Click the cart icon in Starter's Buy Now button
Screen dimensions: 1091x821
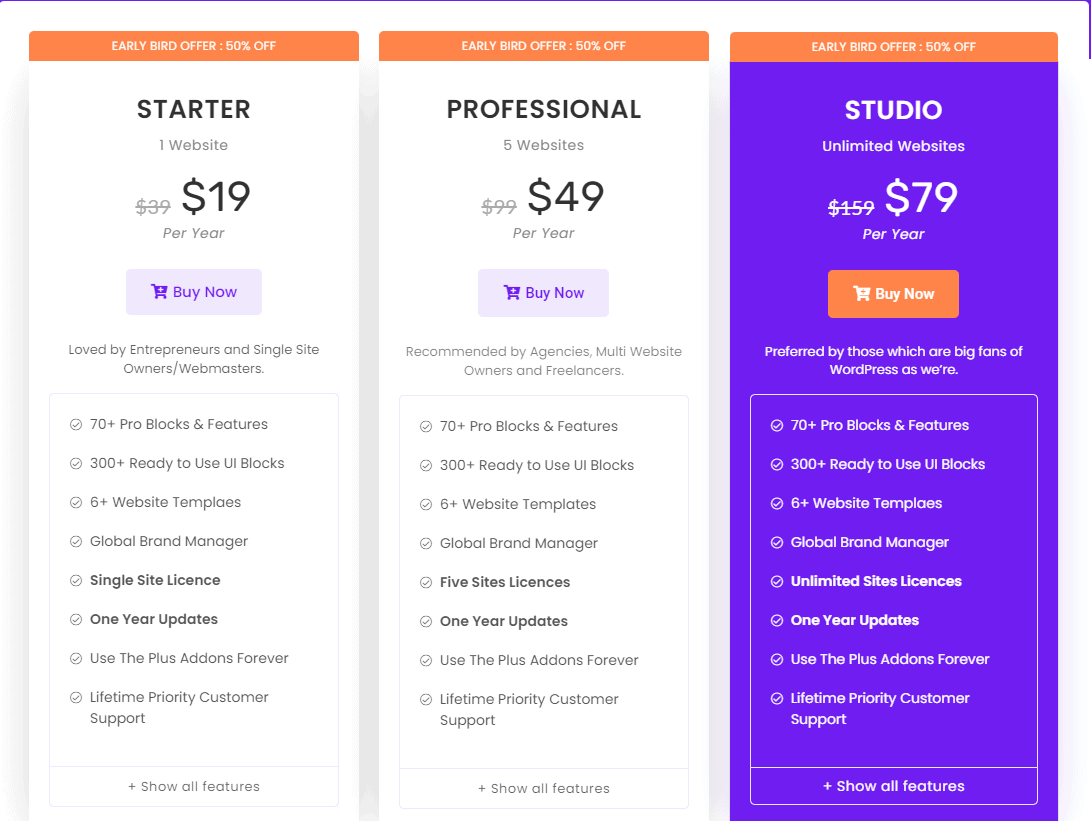(158, 292)
